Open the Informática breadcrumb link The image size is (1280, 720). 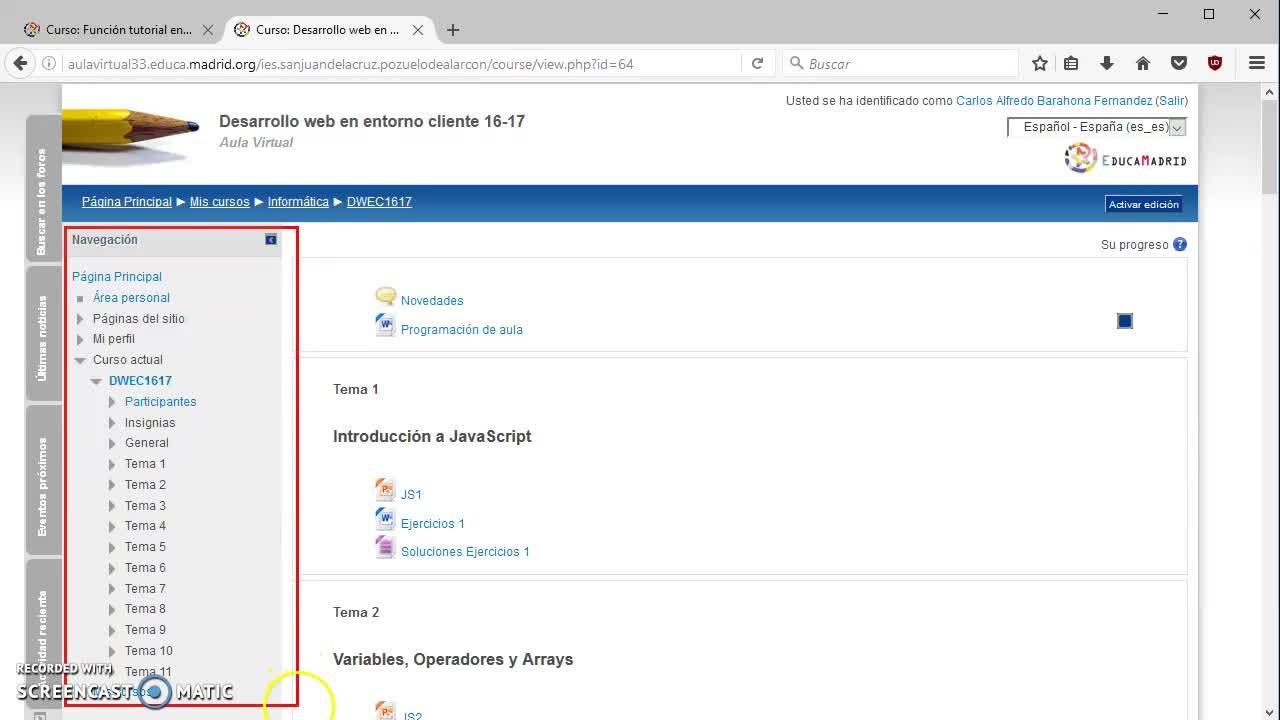298,202
